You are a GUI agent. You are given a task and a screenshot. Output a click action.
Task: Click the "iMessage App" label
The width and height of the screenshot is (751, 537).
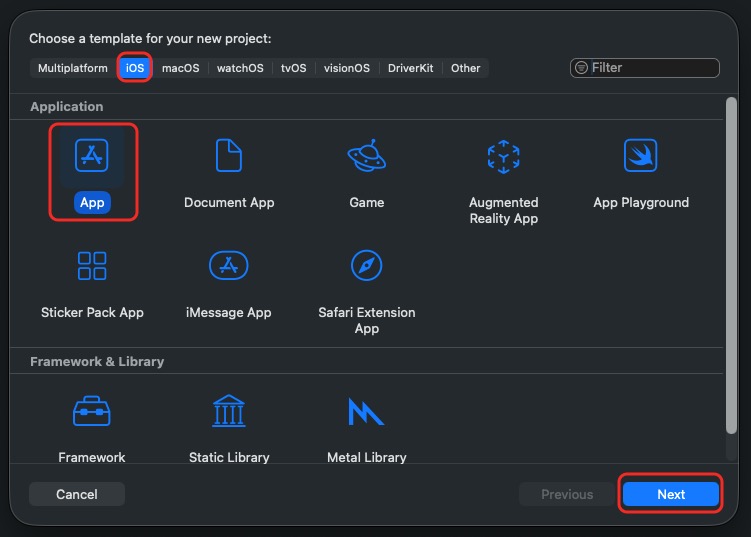pos(229,312)
